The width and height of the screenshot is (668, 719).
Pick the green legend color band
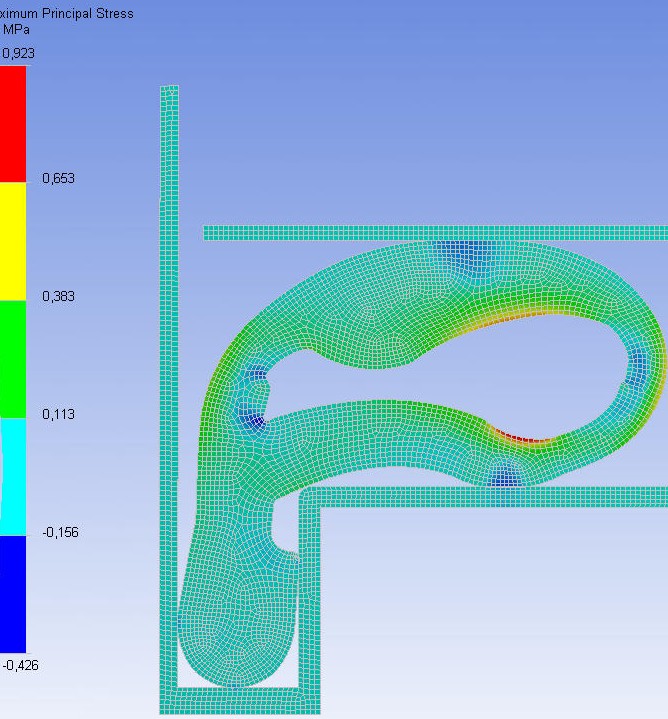coord(12,358)
